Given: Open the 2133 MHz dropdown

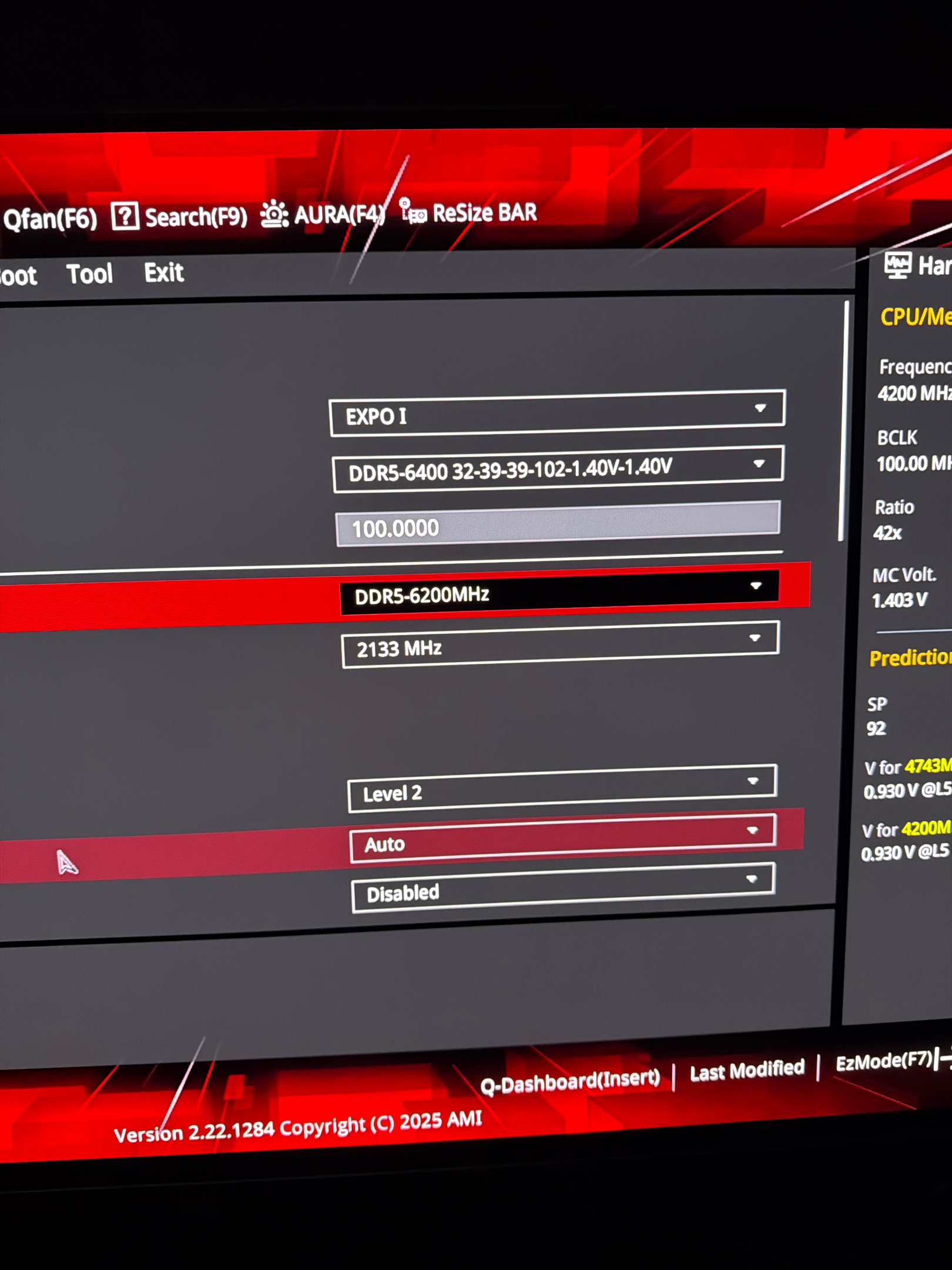Looking at the screenshot, I should pos(561,645).
